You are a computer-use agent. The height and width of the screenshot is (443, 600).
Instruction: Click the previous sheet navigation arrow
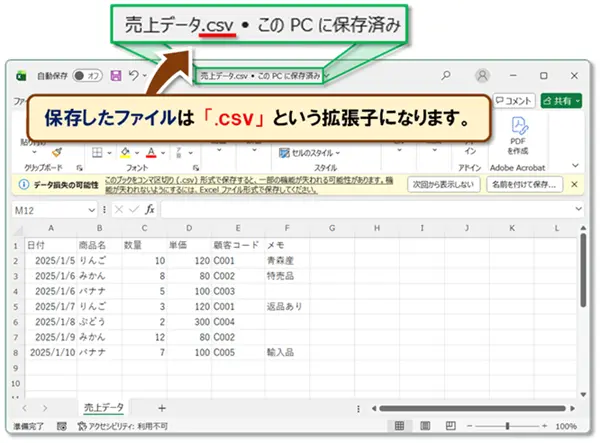tap(25, 408)
